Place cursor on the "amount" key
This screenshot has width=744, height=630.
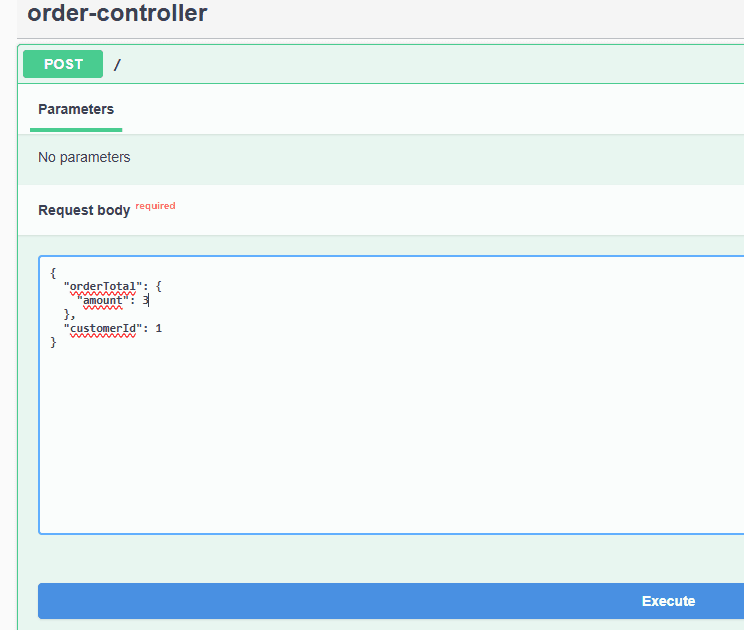103,300
